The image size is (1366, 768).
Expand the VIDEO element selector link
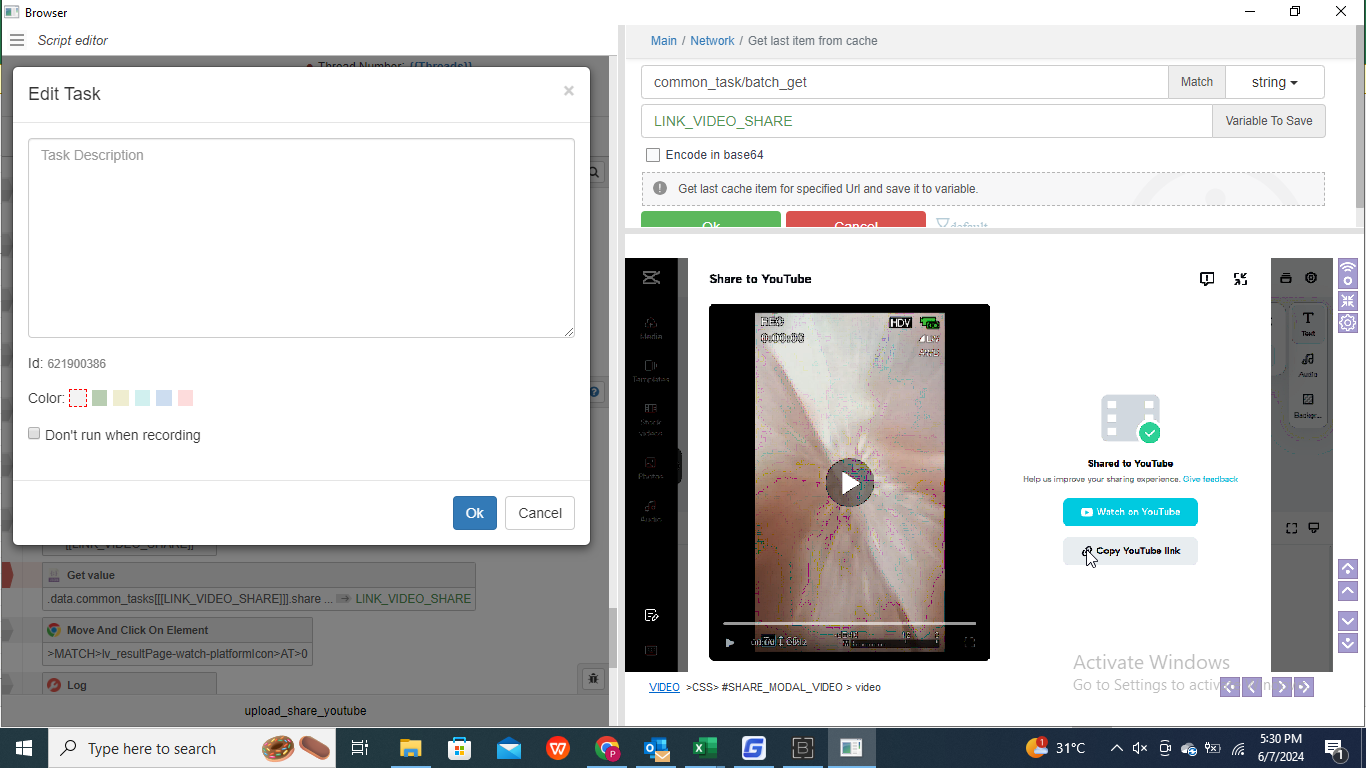tap(664, 687)
